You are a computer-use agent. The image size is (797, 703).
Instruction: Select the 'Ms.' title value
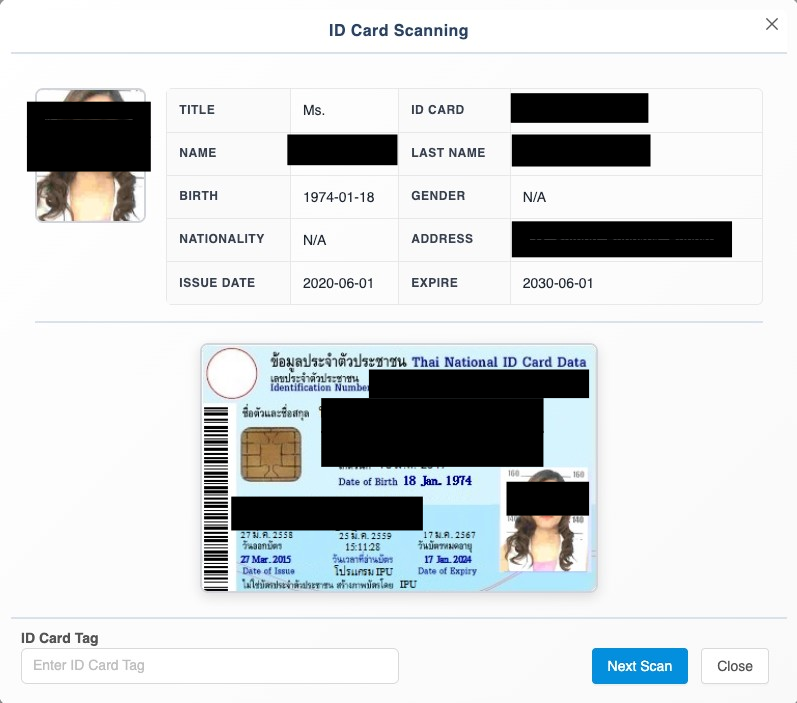pyautogui.click(x=314, y=110)
